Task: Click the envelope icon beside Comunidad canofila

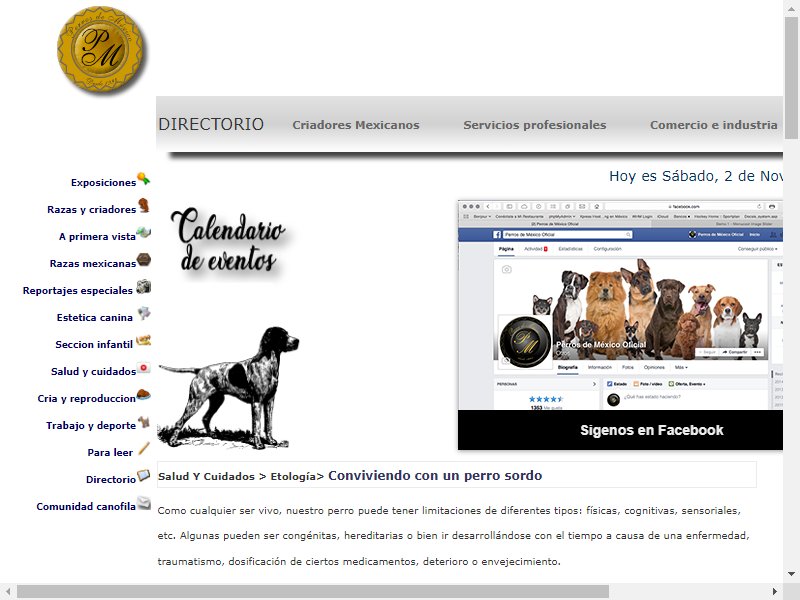Action: pos(144,503)
